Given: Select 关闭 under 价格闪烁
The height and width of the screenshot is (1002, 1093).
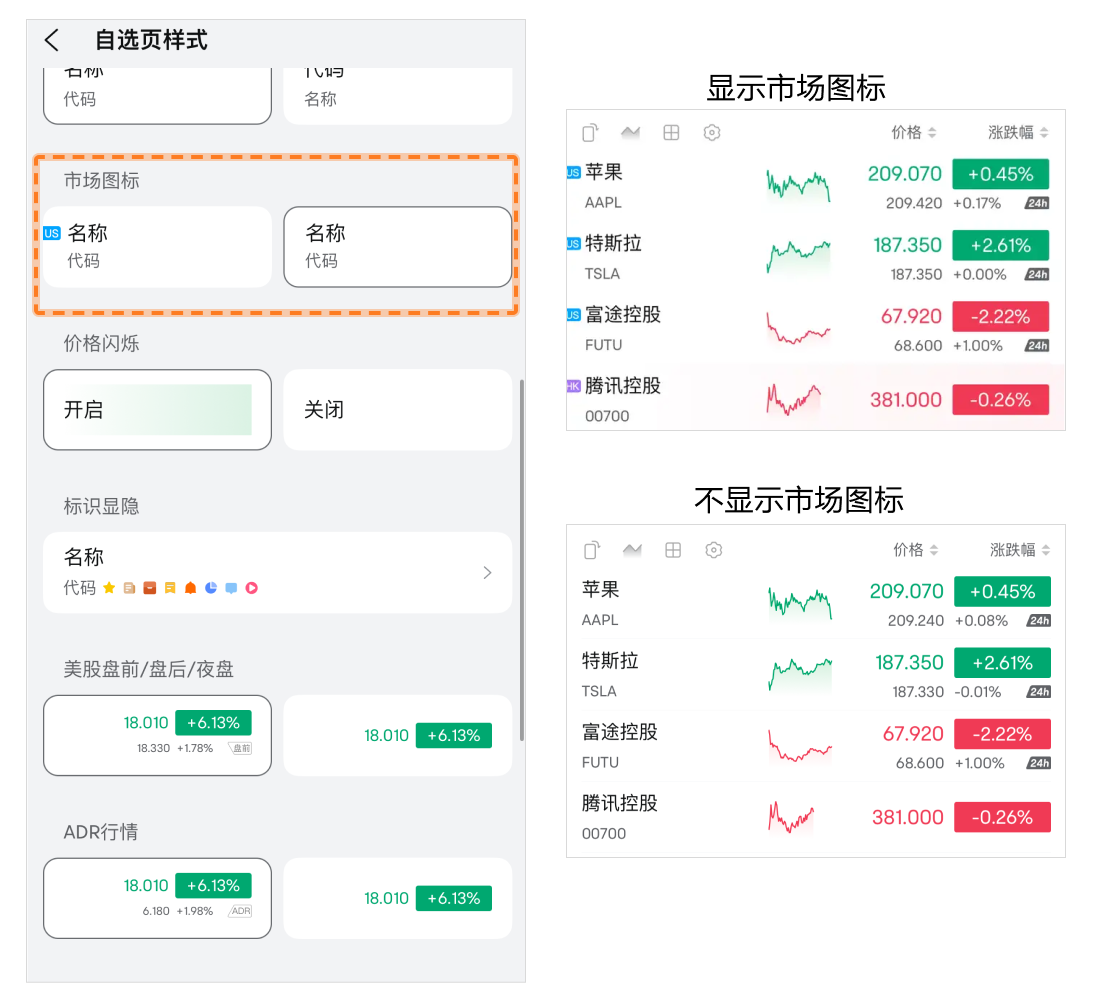Looking at the screenshot, I should point(397,410).
